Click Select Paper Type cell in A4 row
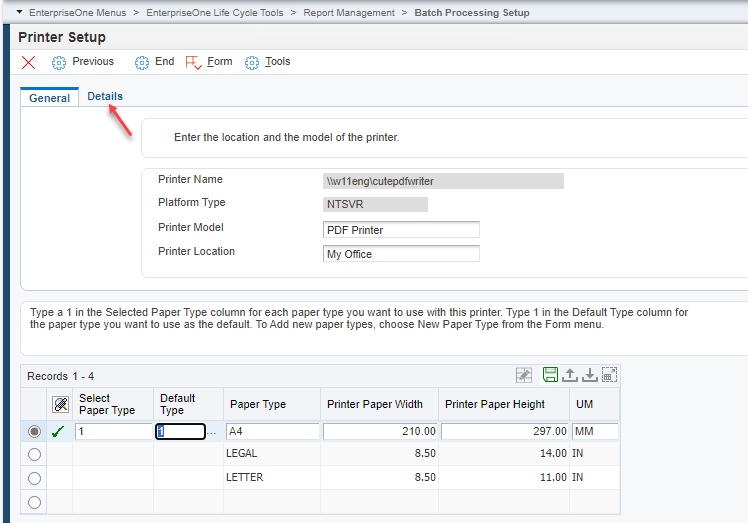 click(114, 431)
